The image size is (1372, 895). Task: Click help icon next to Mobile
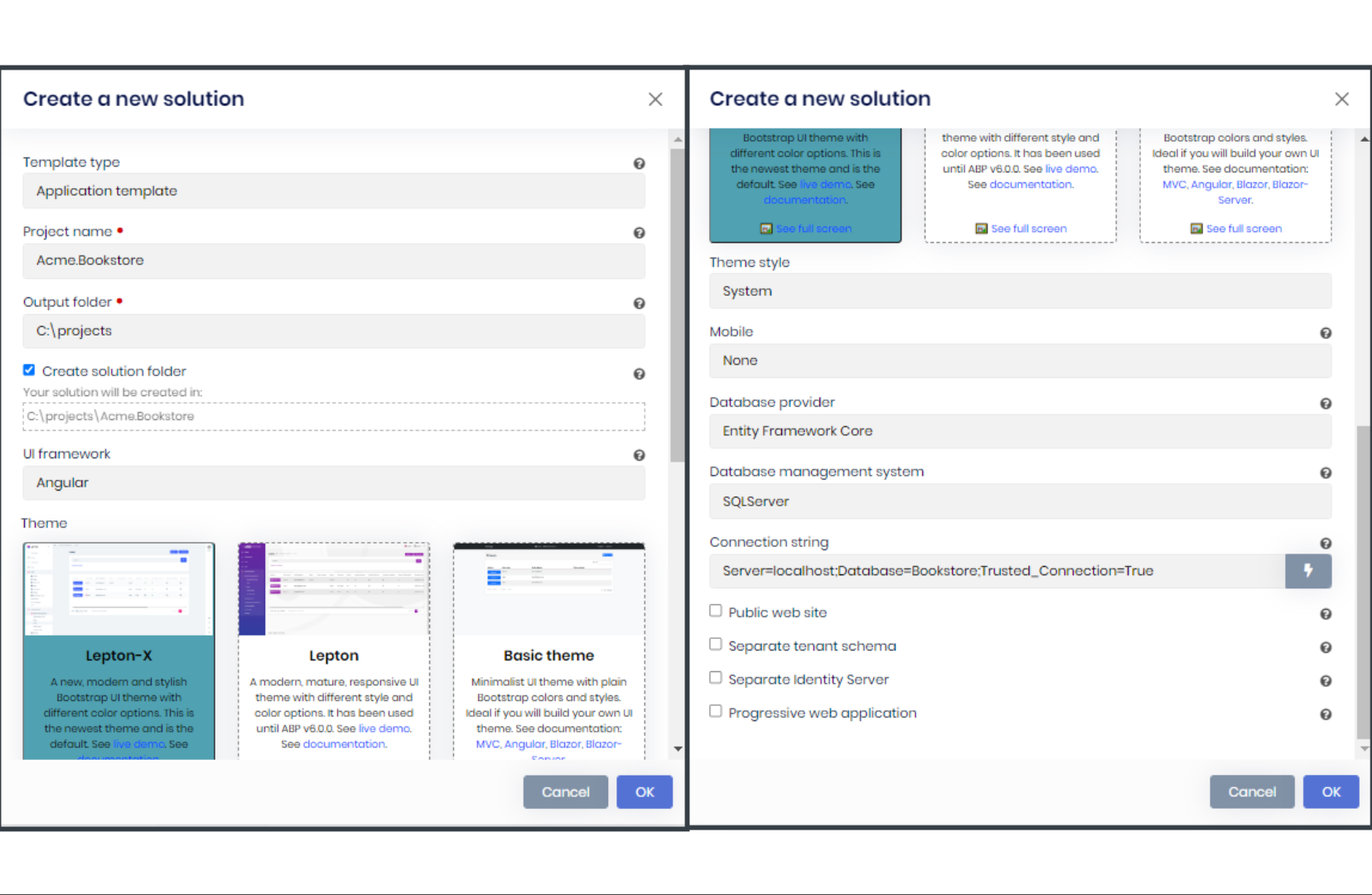tap(1326, 333)
